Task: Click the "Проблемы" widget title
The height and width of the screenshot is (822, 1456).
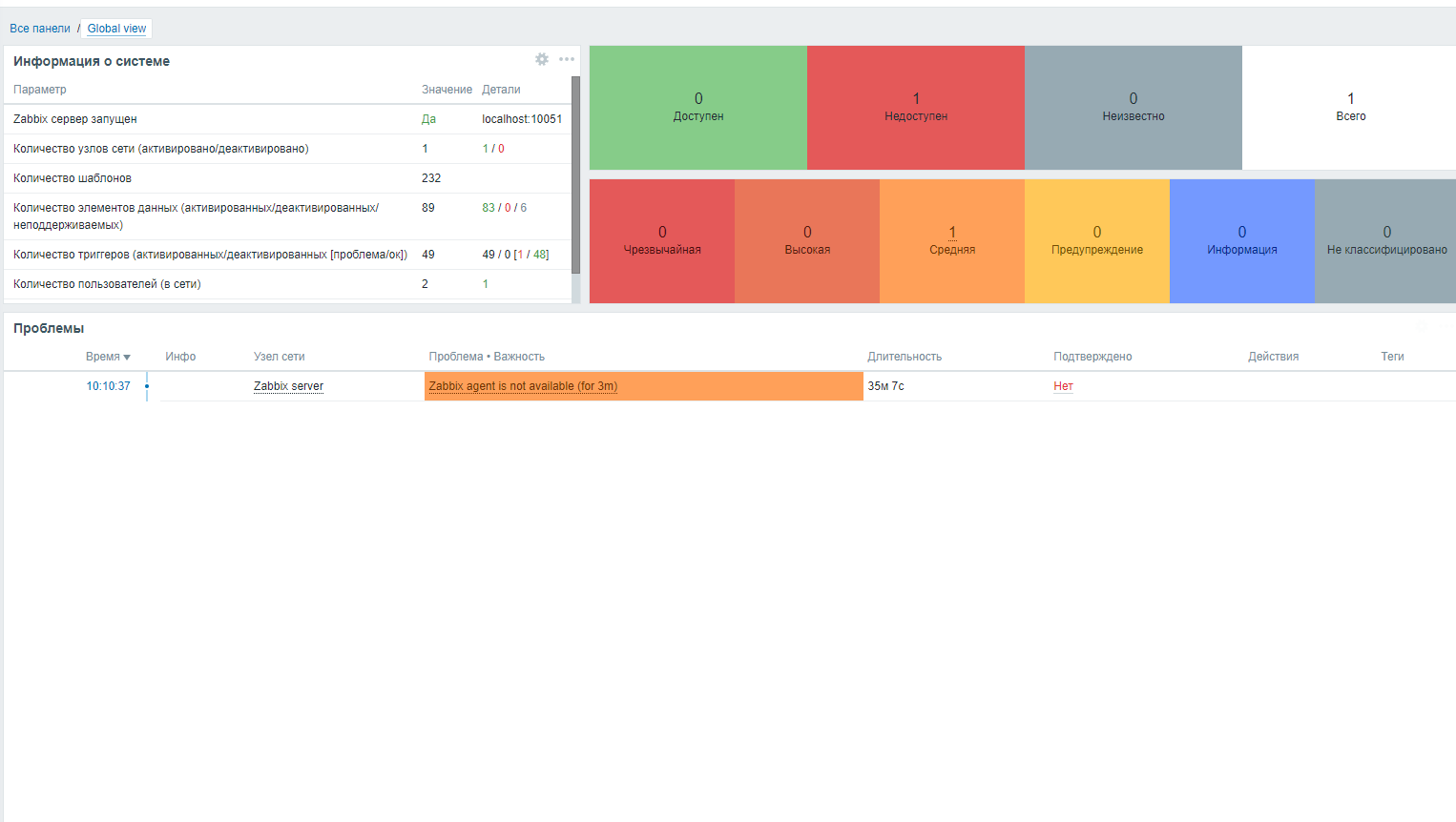Action: coord(49,328)
